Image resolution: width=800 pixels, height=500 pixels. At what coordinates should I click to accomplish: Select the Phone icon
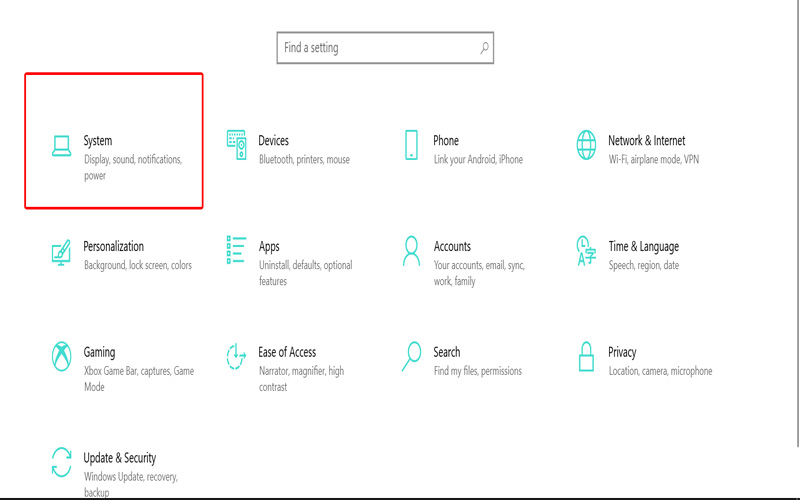pos(411,145)
